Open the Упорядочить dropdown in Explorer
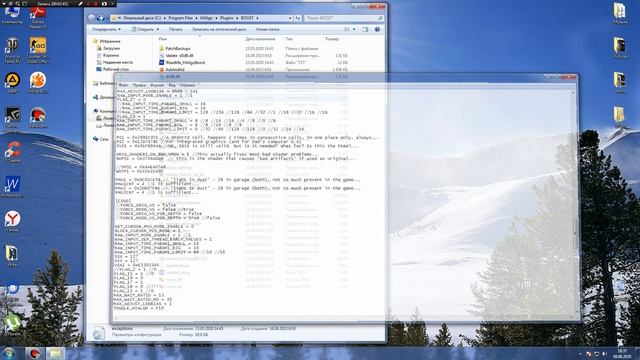The height and width of the screenshot is (360, 640). pyautogui.click(x=106, y=29)
